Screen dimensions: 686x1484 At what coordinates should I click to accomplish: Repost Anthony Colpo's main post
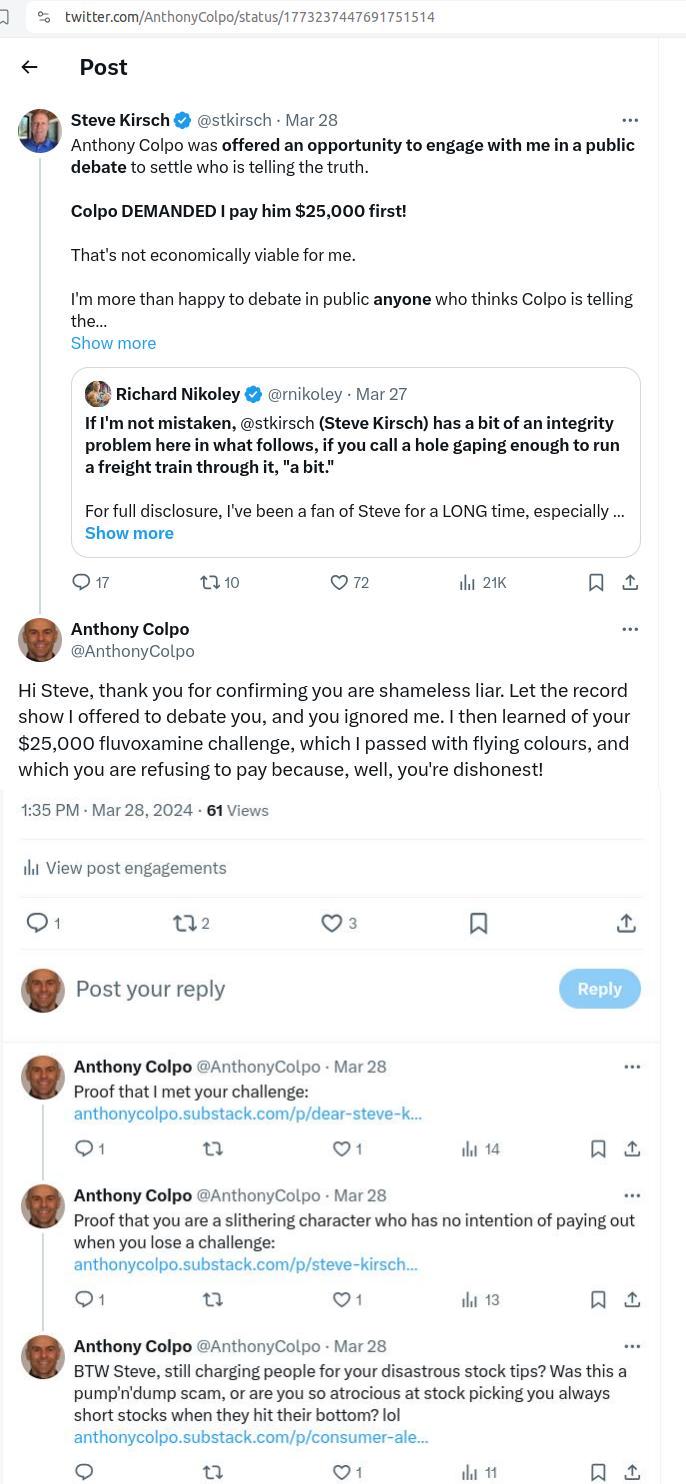coord(184,923)
